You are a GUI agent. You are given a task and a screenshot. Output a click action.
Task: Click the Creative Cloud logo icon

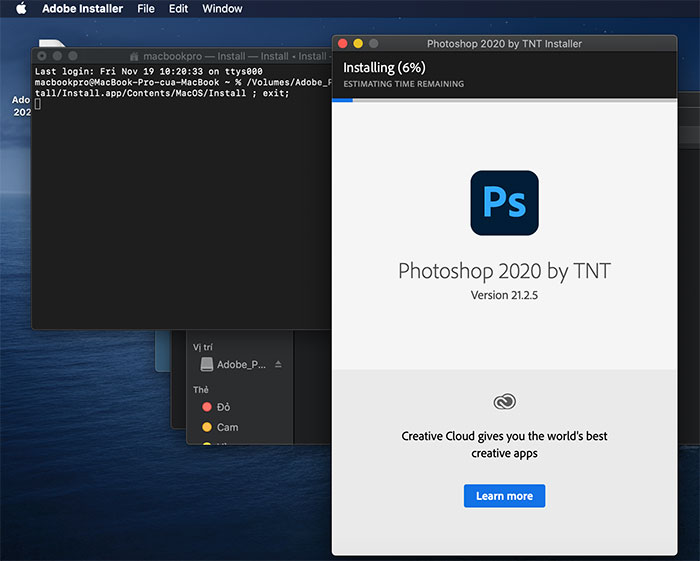click(504, 401)
